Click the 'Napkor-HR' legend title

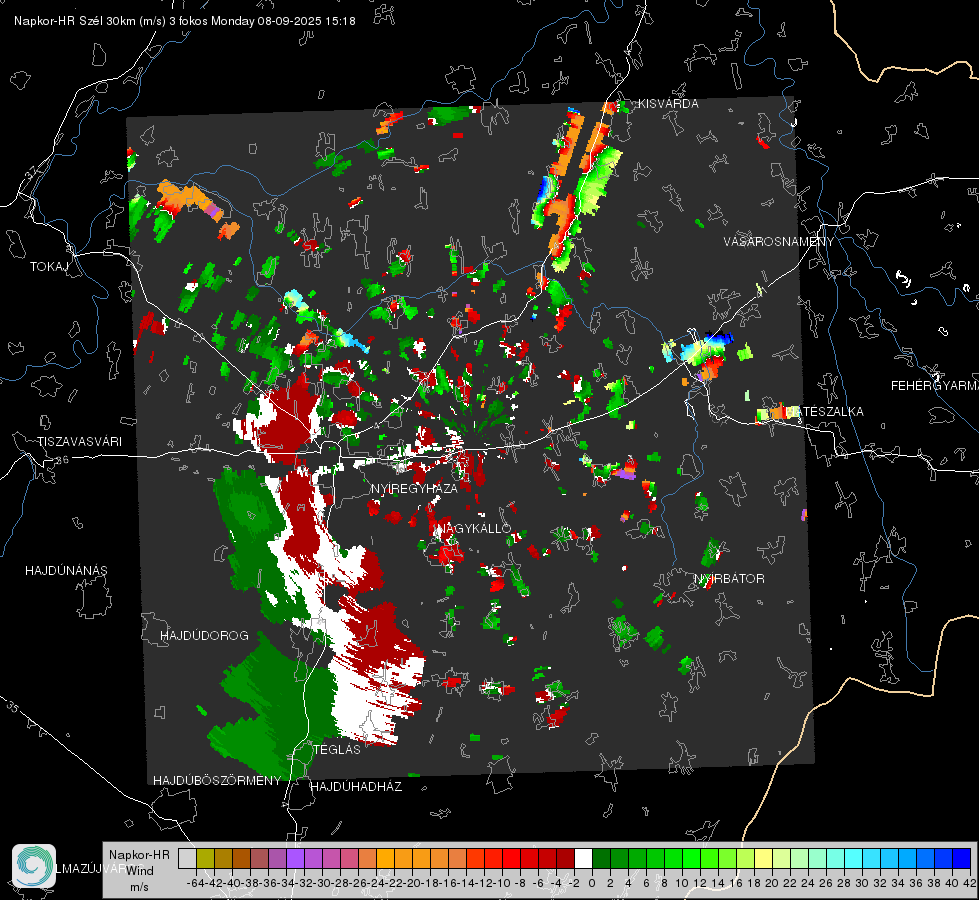coord(139,854)
